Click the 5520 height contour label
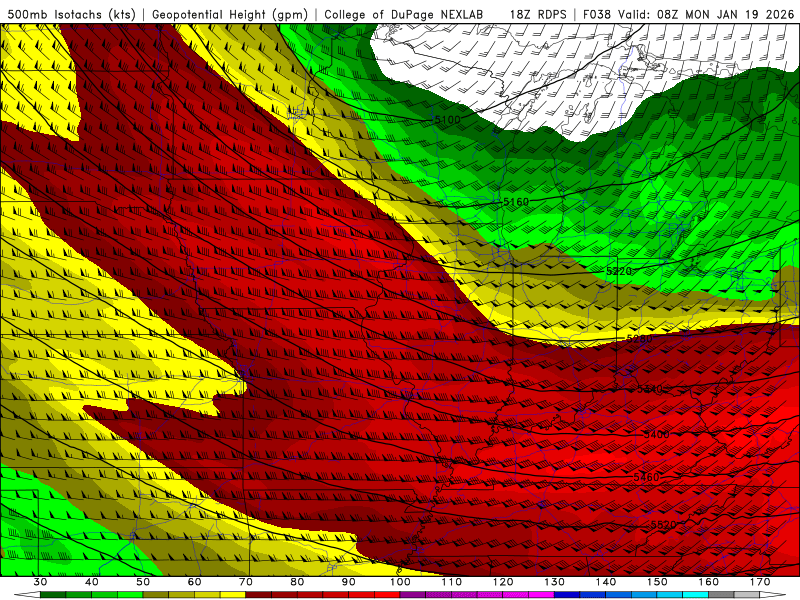 664,525
